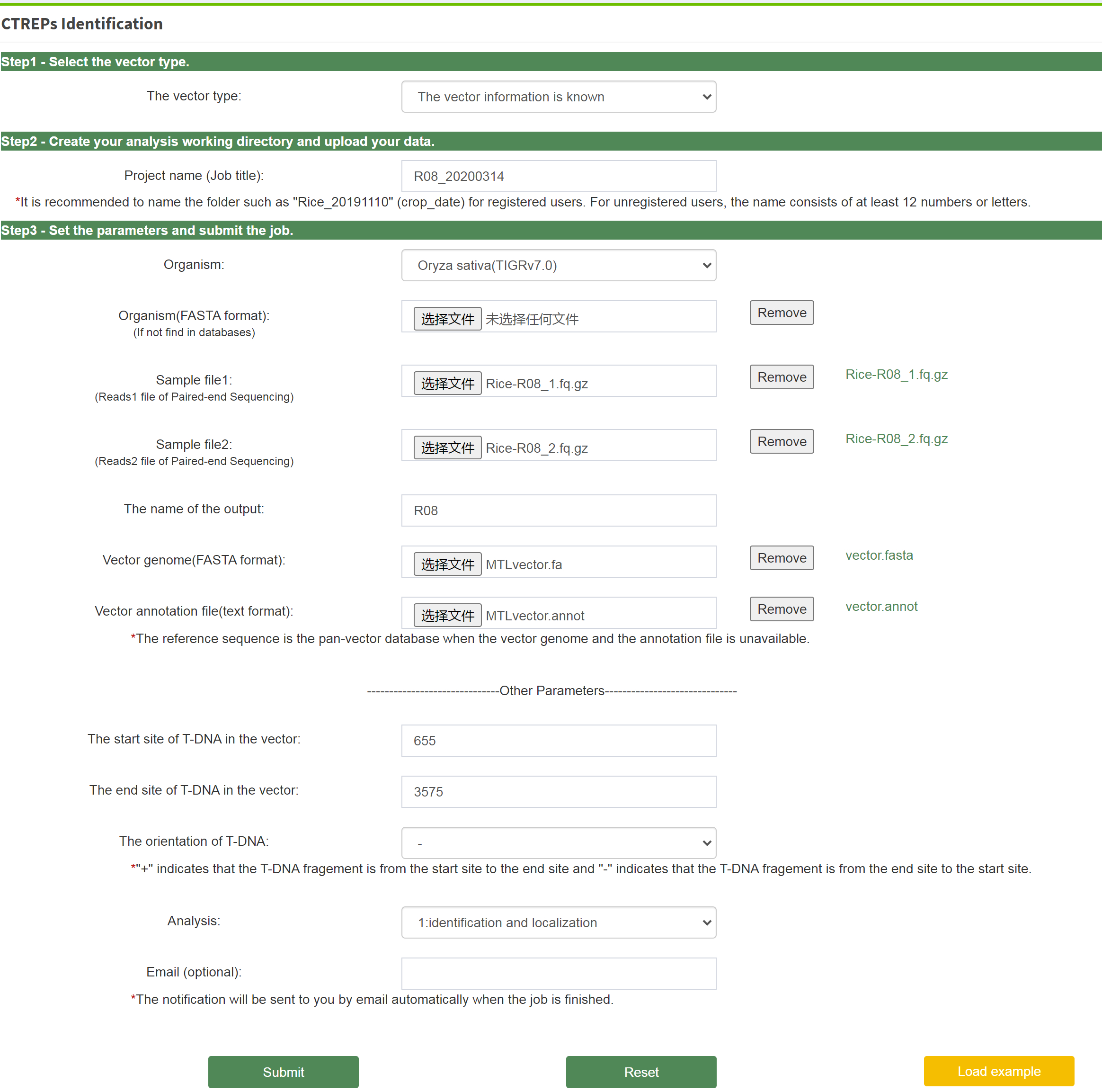Open the vector.annot example link
The image size is (1102, 1092).
pyautogui.click(x=880, y=607)
